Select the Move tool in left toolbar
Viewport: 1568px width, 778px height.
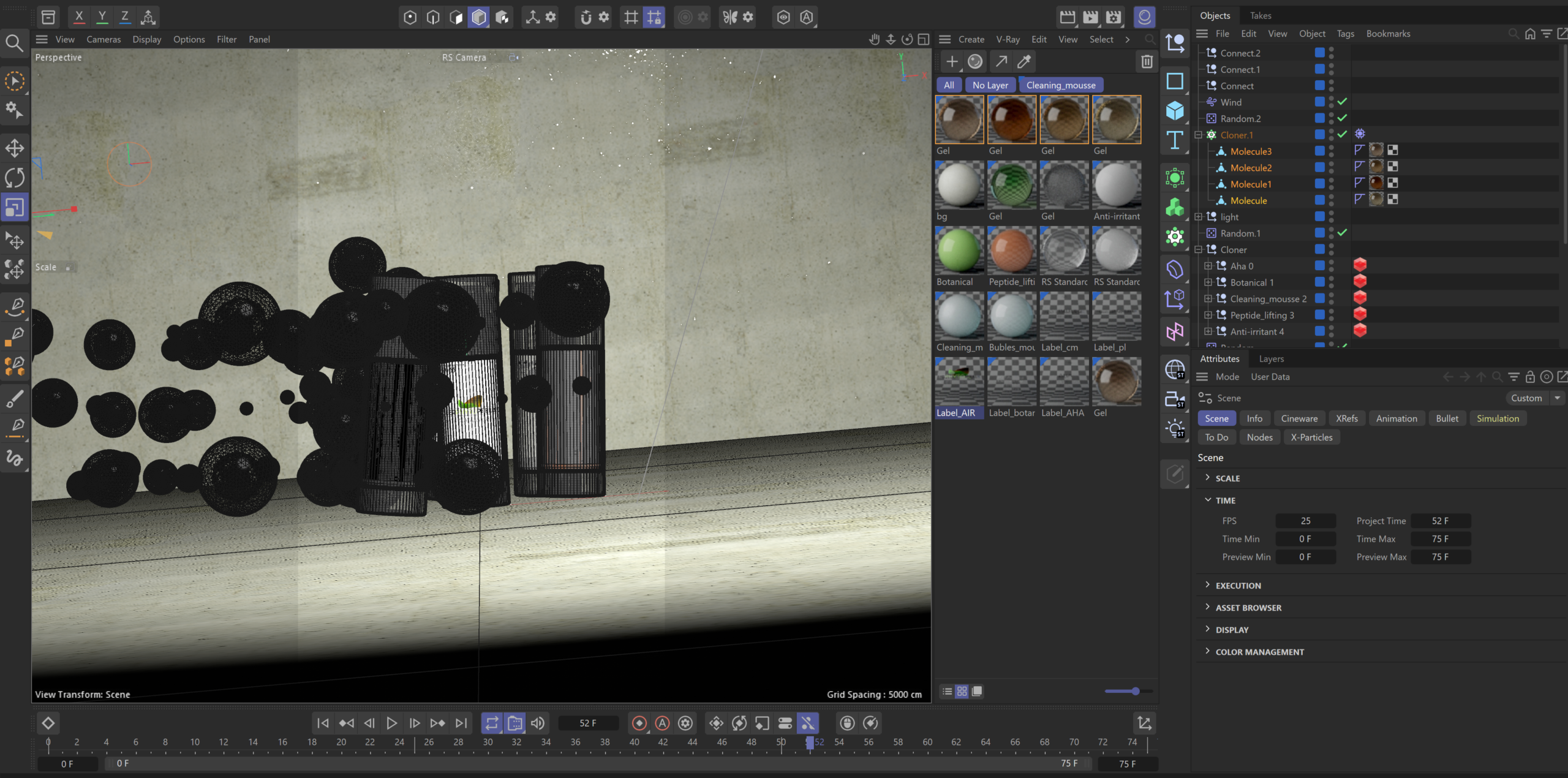coord(15,148)
